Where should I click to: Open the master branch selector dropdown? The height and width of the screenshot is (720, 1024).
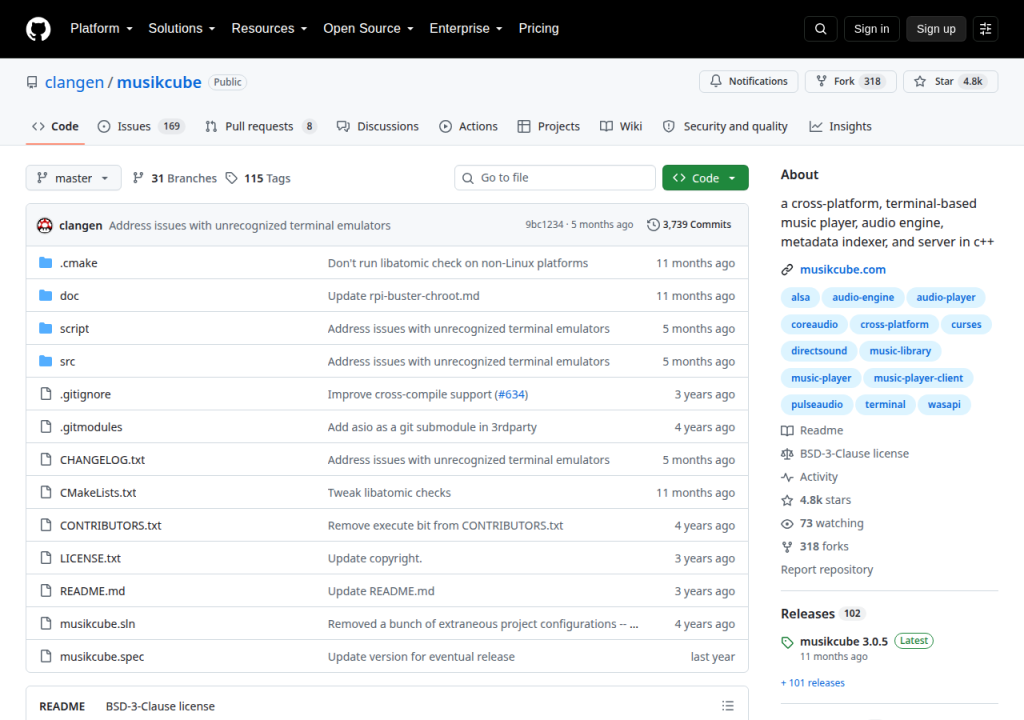73,178
